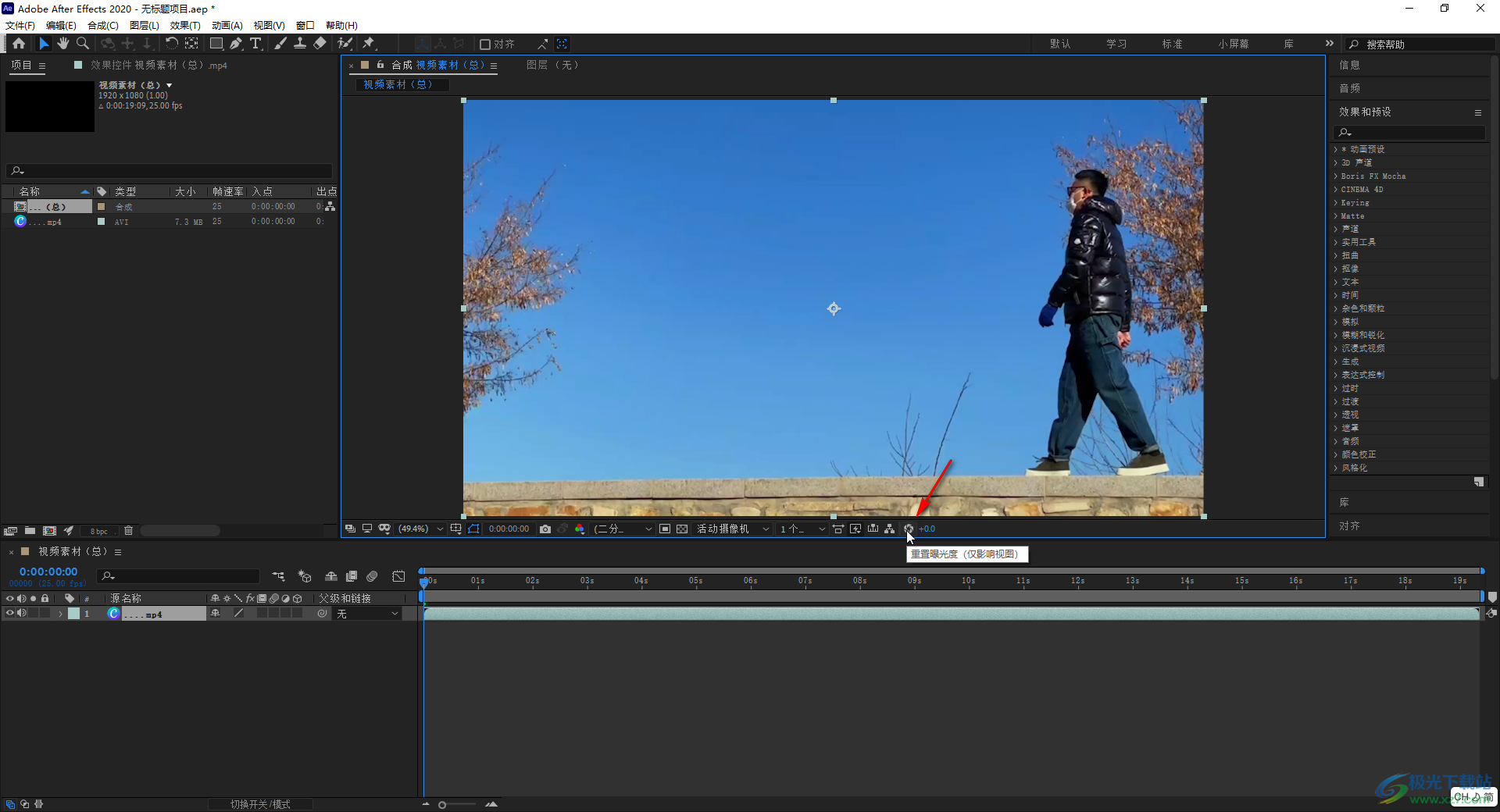Select the Zoom magnifier tool

[x=83, y=44]
